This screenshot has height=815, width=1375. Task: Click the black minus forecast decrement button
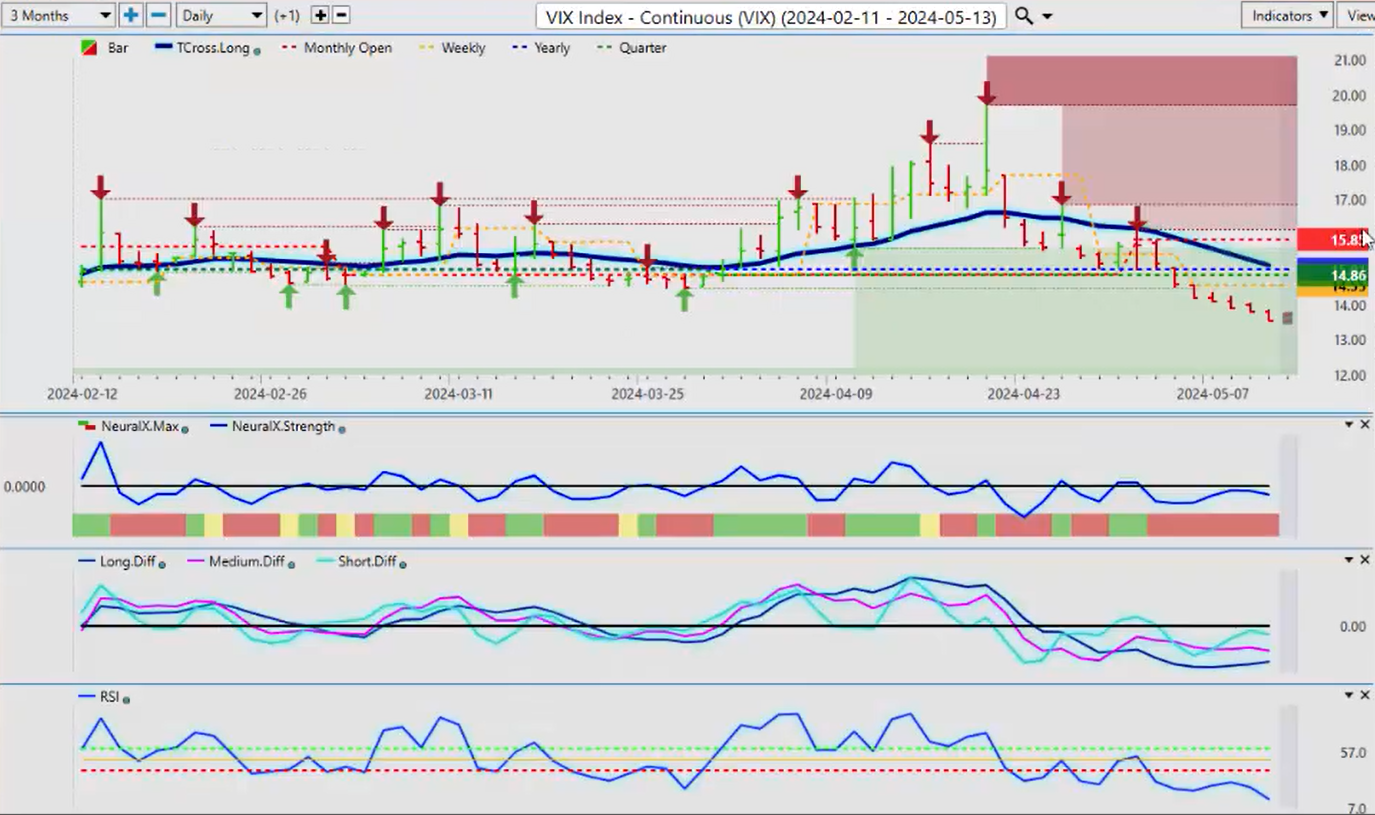[341, 16]
